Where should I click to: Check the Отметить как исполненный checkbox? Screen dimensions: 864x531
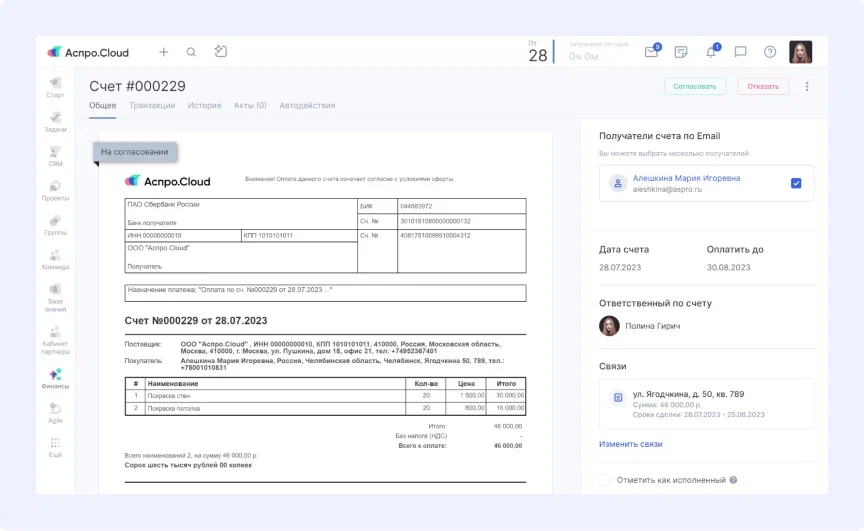[x=605, y=480]
